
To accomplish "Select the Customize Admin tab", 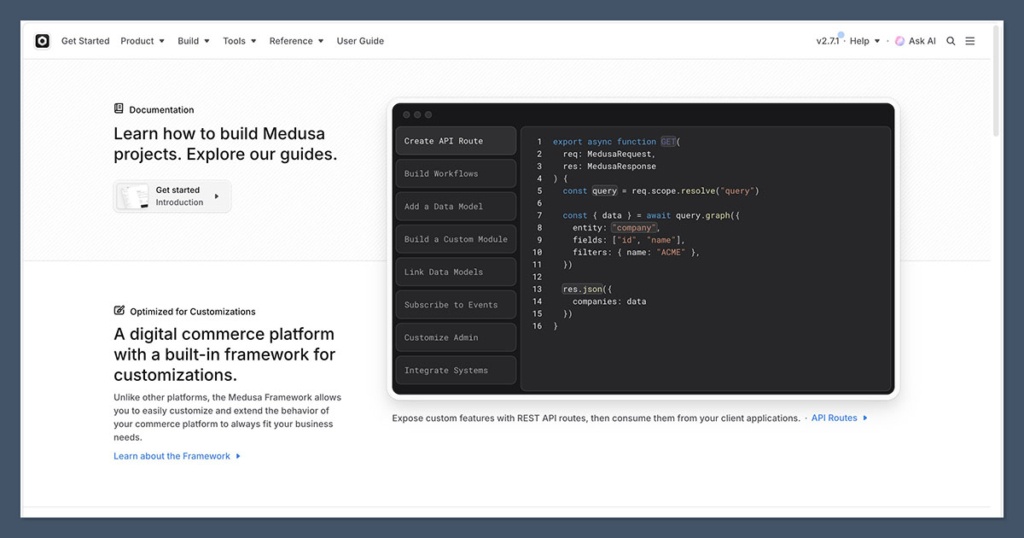I will [x=456, y=338].
